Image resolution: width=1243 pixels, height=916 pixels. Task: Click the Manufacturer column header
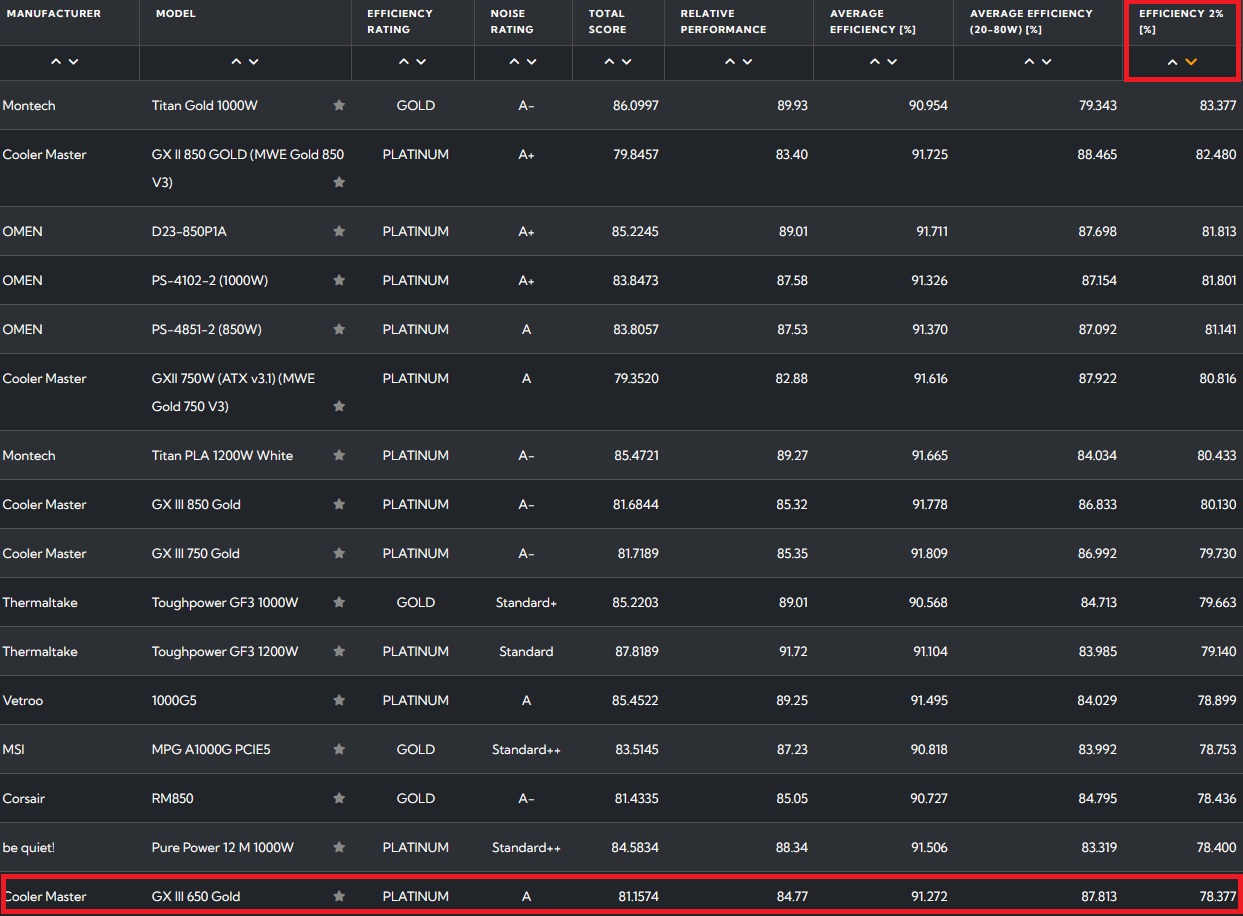54,14
